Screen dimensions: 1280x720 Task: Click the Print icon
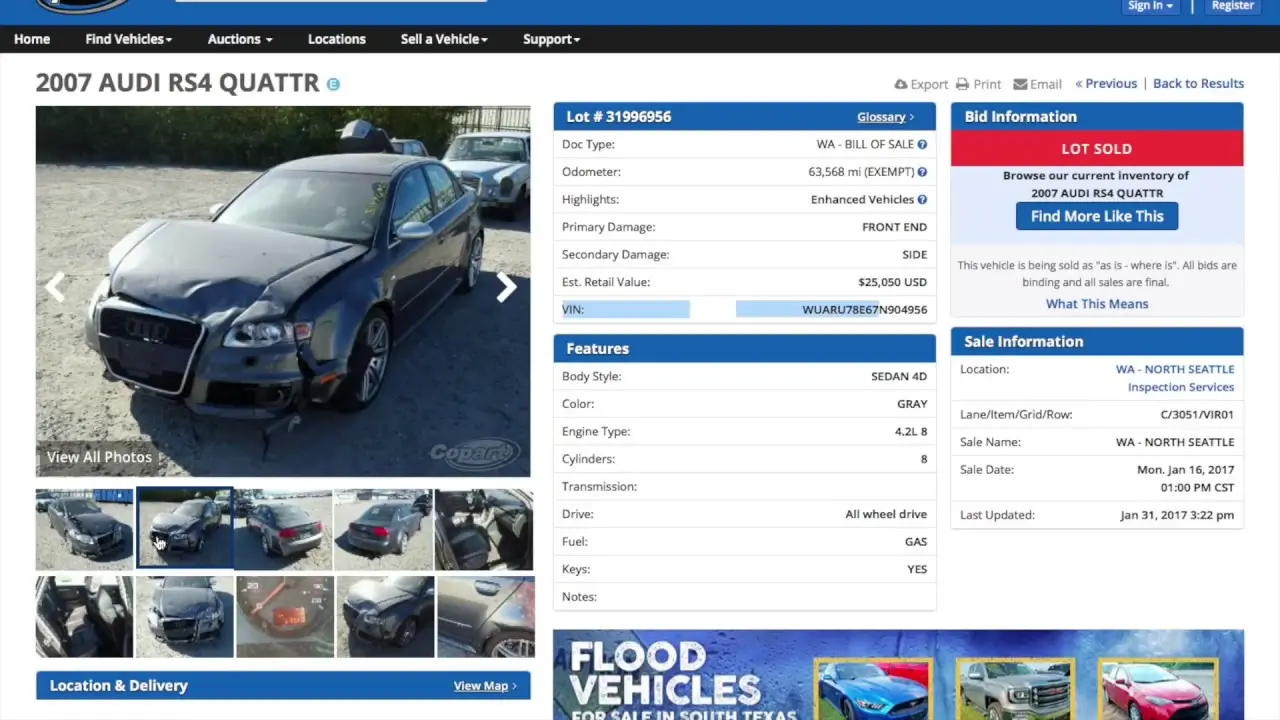pos(962,84)
